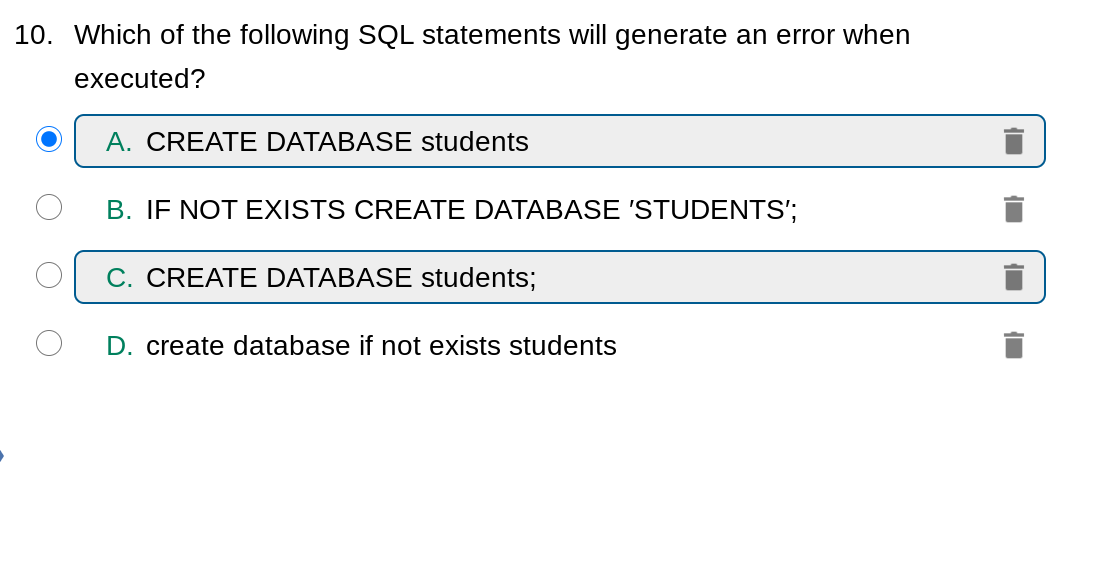Click the green letter label 'D.'
The image size is (1096, 588).
coord(119,346)
